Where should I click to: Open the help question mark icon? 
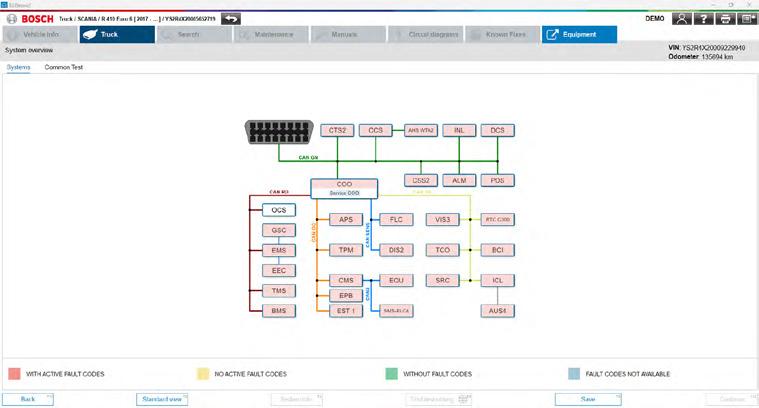pyautogui.click(x=703, y=19)
